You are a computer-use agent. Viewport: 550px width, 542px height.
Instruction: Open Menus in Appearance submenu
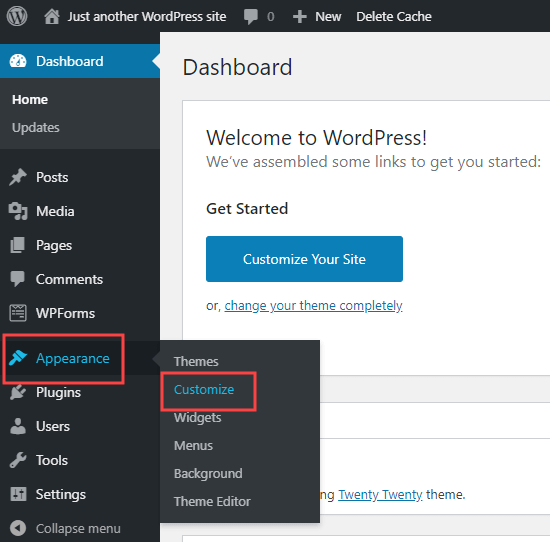(193, 446)
